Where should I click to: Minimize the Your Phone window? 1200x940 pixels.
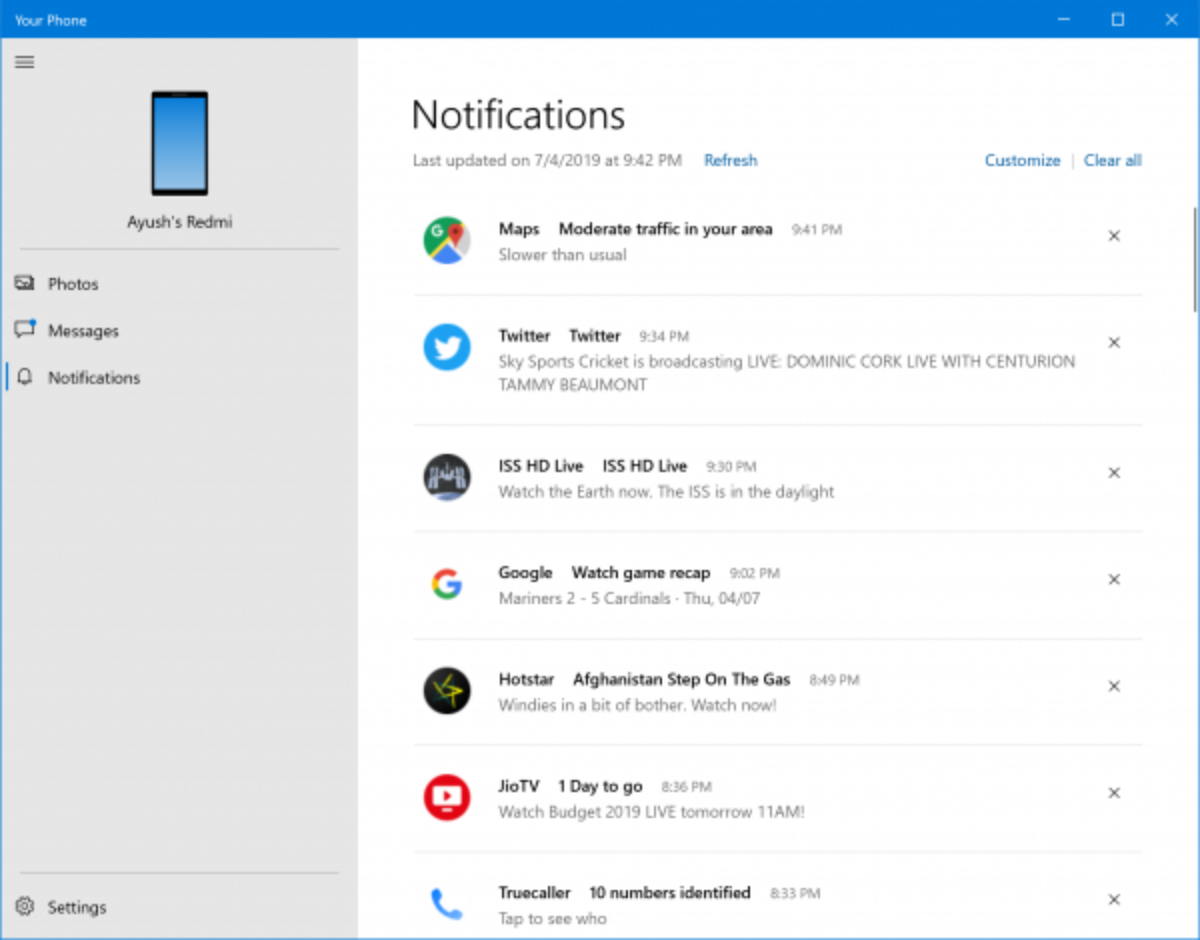tap(1063, 19)
